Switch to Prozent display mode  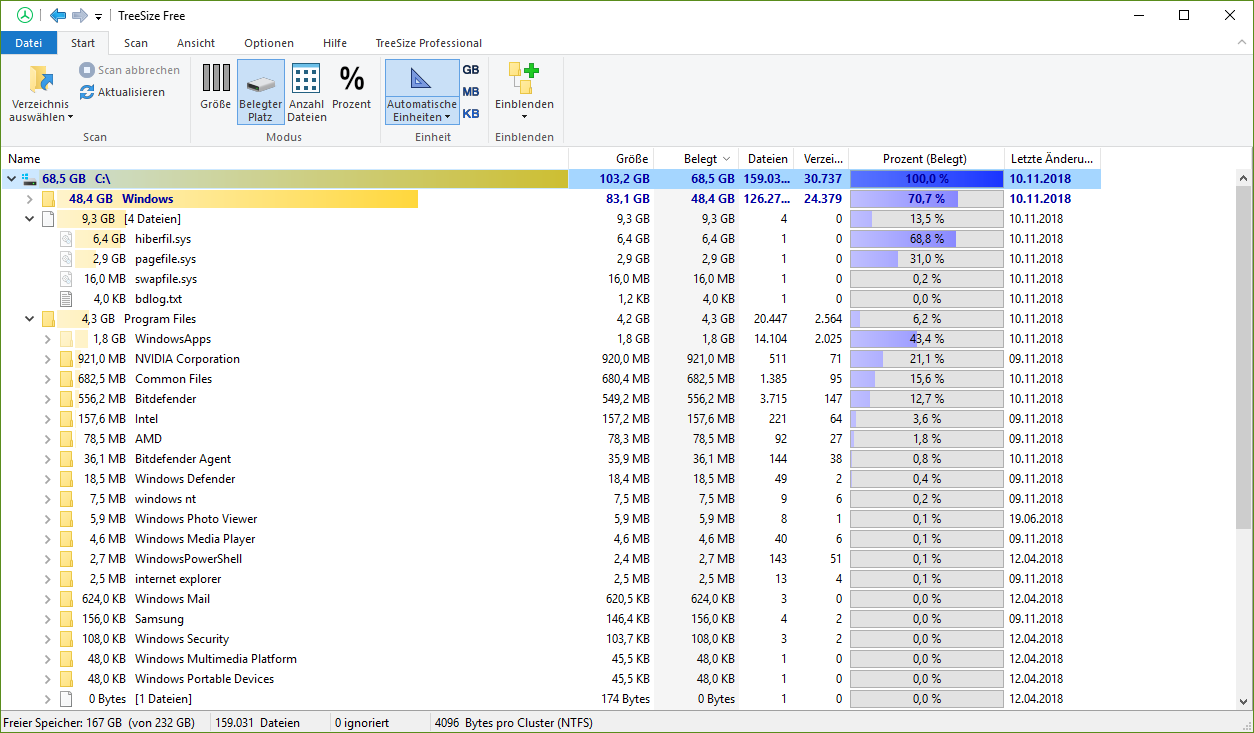click(x=351, y=87)
